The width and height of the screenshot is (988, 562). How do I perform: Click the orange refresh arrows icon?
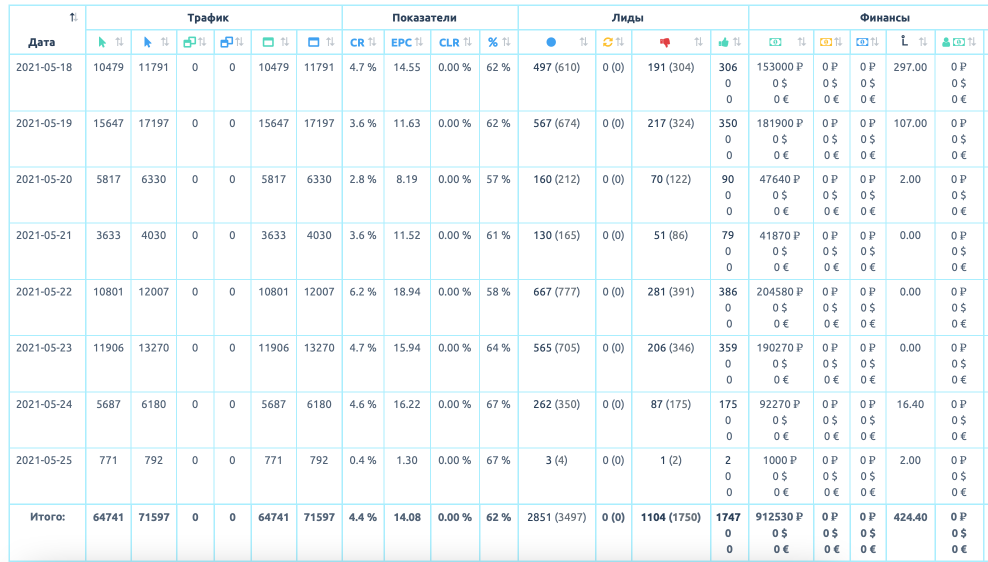coord(607,42)
